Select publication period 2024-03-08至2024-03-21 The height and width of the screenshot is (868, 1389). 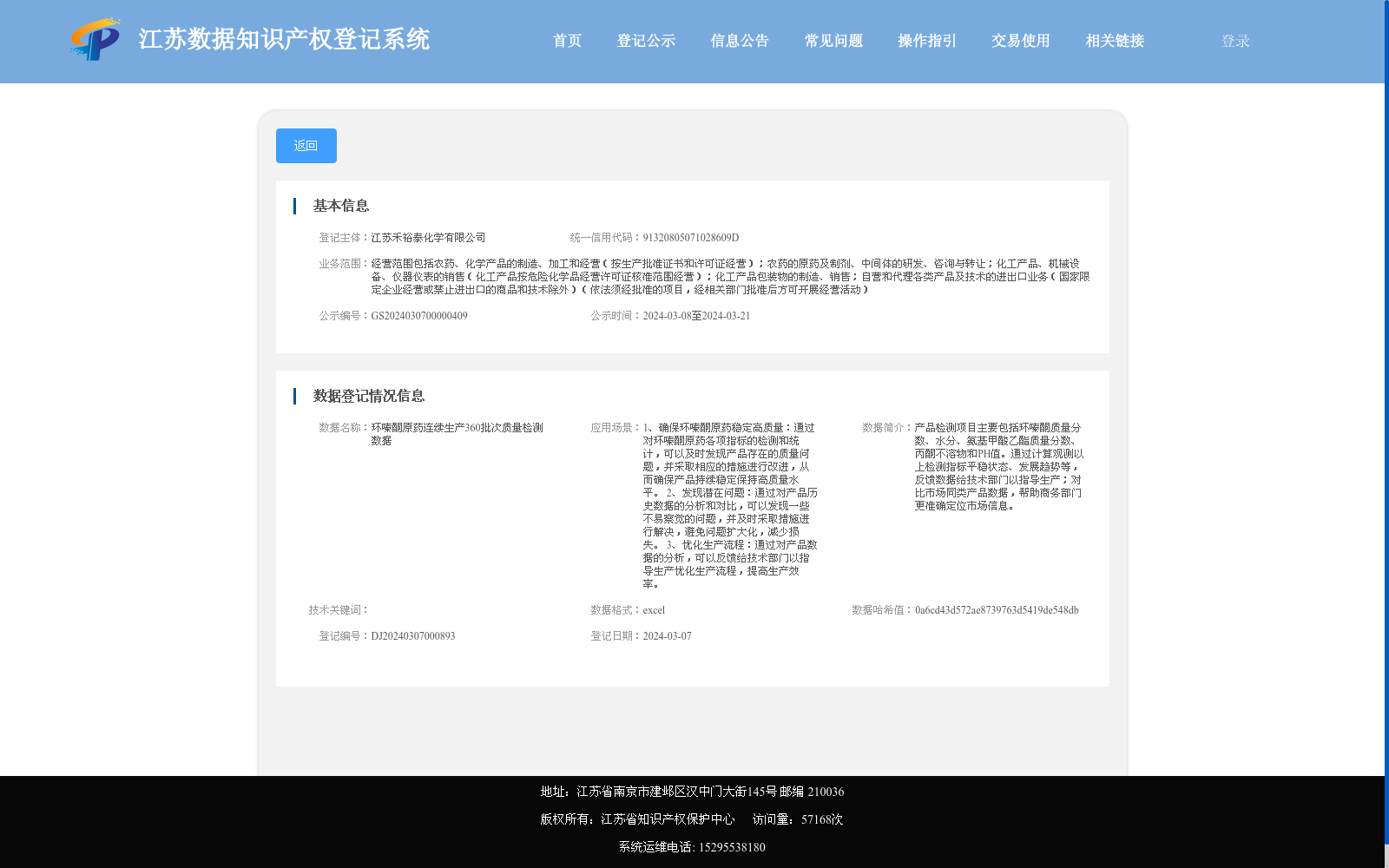tap(696, 316)
